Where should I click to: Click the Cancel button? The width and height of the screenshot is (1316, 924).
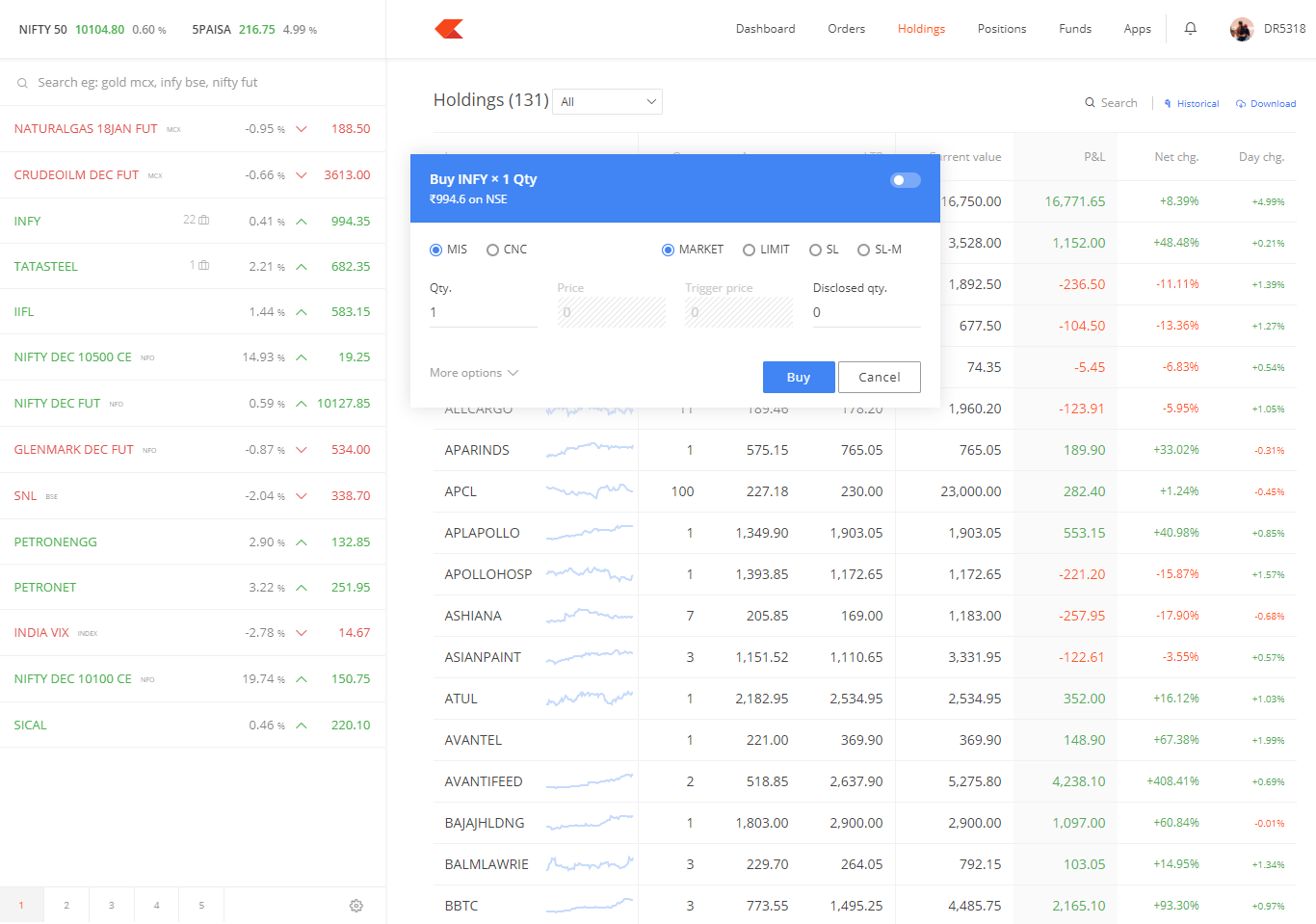pos(880,378)
